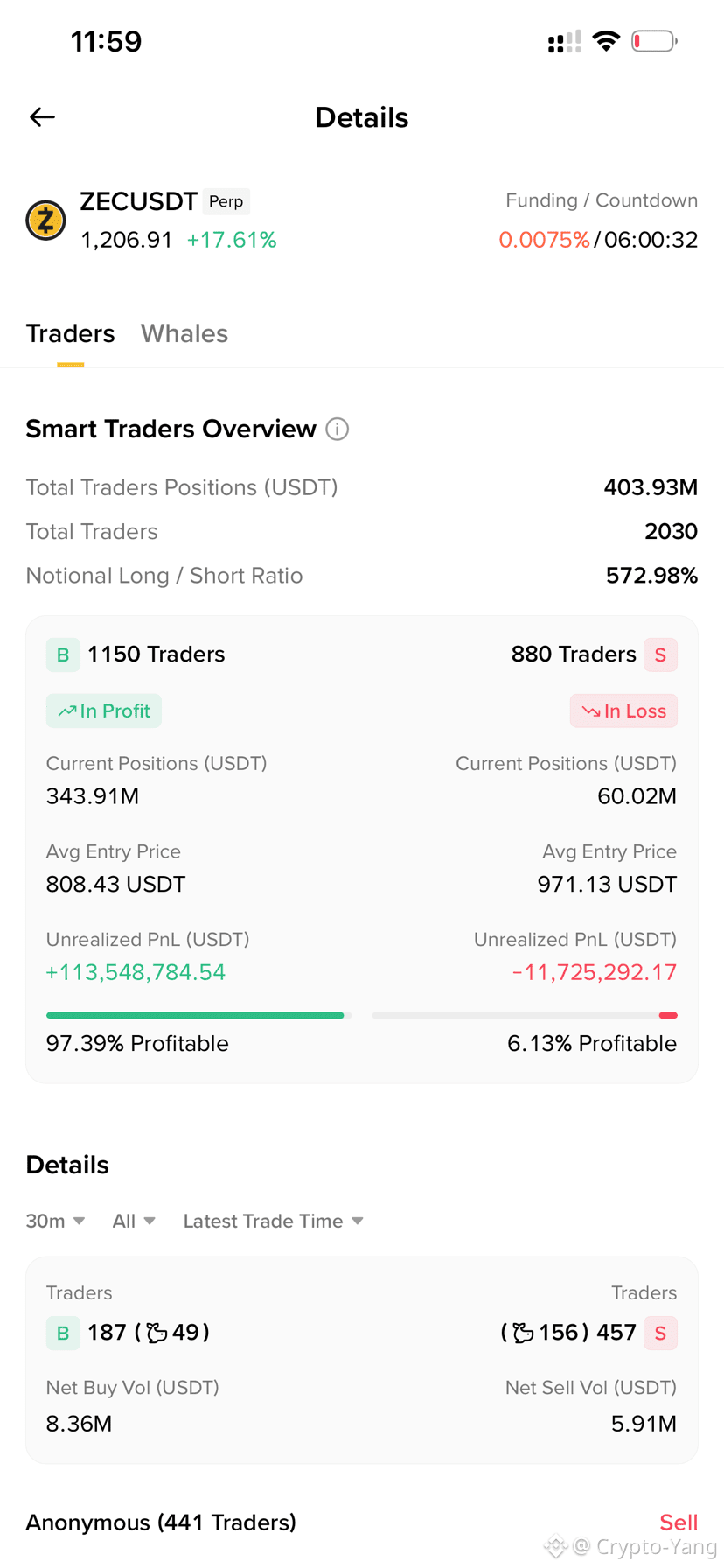Tap the In Loss tag
The height and width of the screenshot is (1568, 724).
tap(623, 710)
